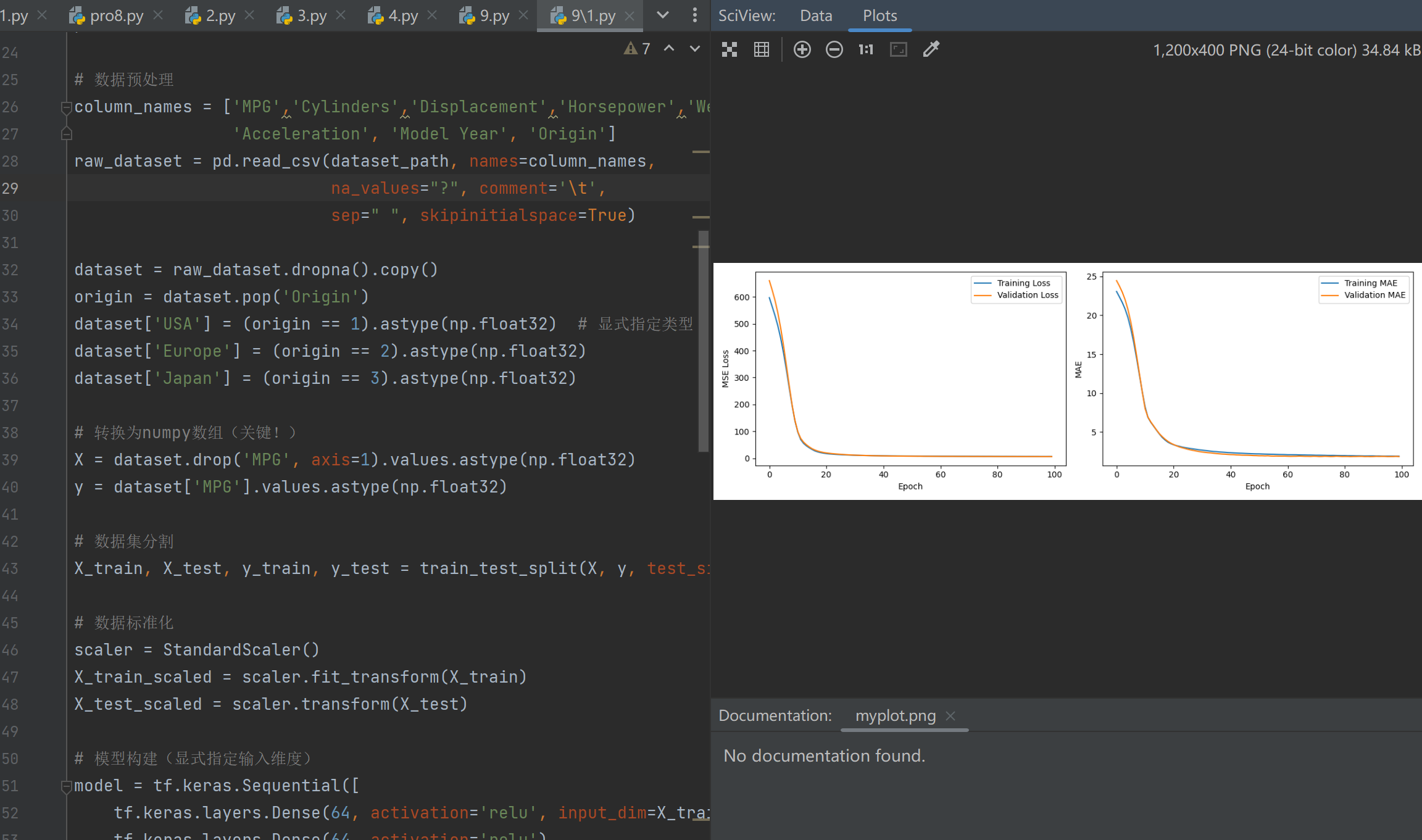Close the 9\1.py tab

(630, 15)
